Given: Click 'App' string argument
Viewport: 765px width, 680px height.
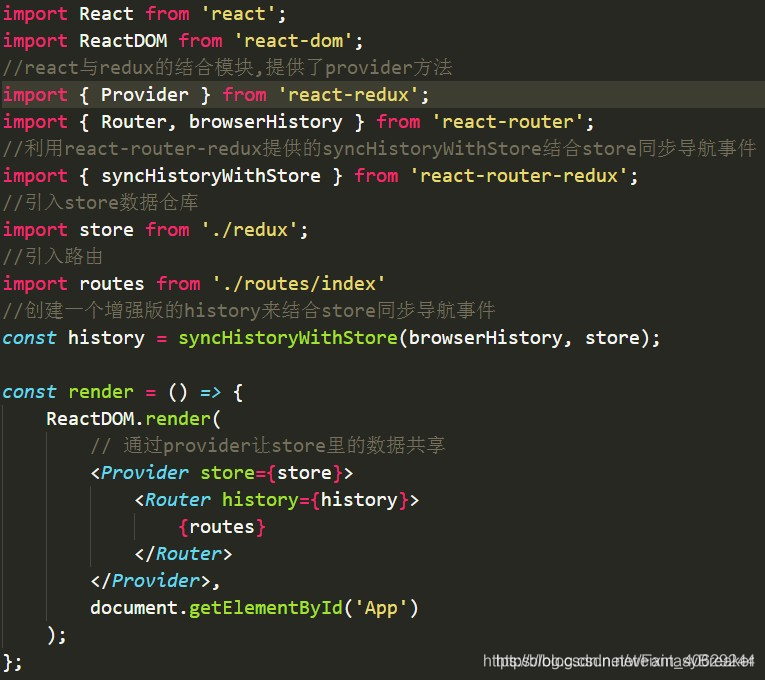Looking at the screenshot, I should (x=381, y=608).
